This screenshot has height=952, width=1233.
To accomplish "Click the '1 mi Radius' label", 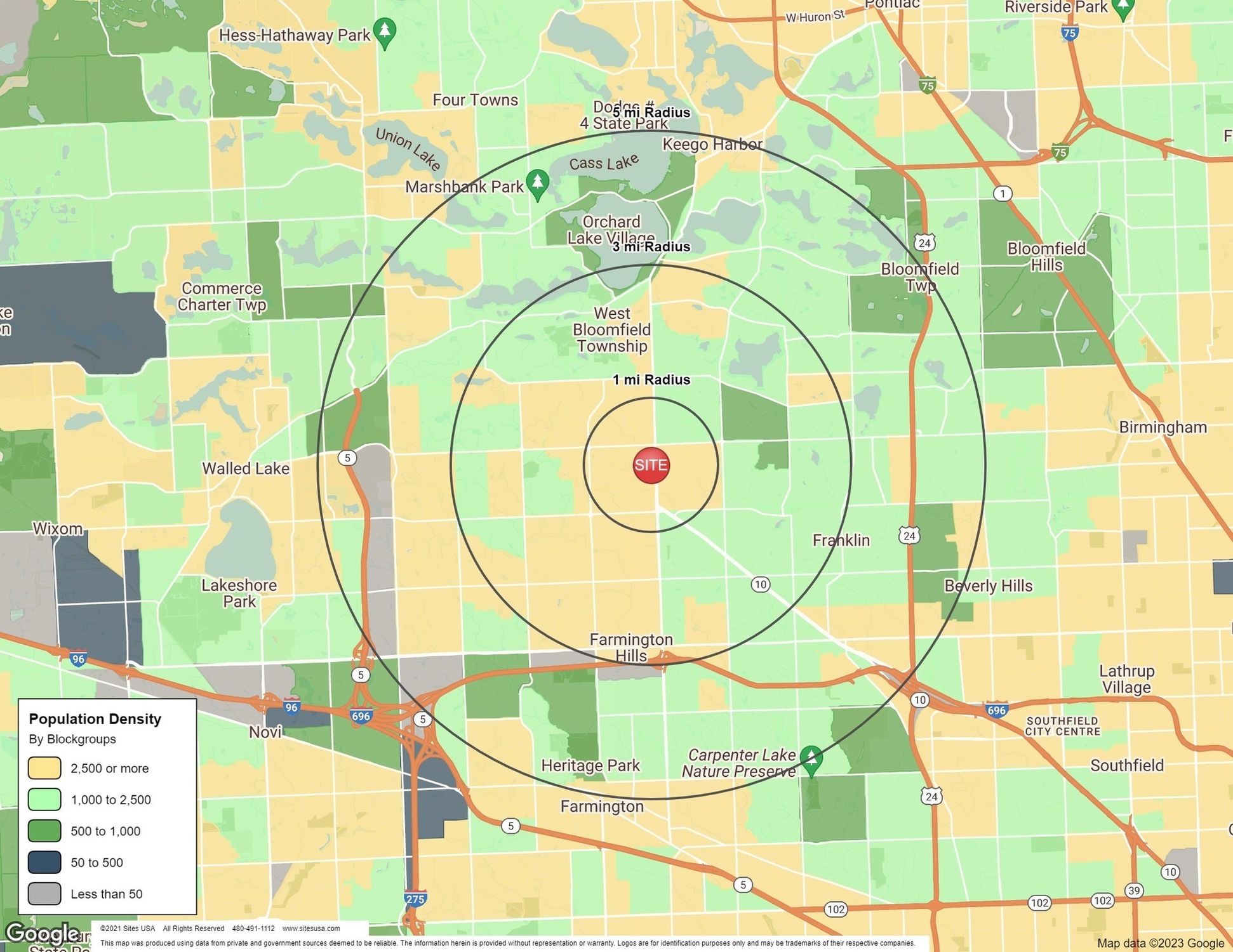I will [651, 380].
